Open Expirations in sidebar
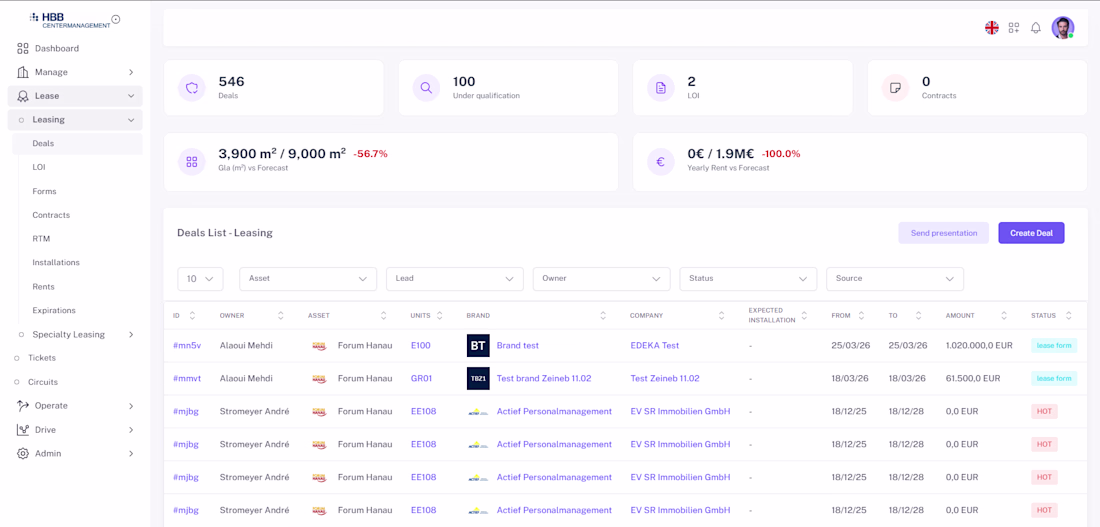The height and width of the screenshot is (527, 1100). pyautogui.click(x=54, y=310)
